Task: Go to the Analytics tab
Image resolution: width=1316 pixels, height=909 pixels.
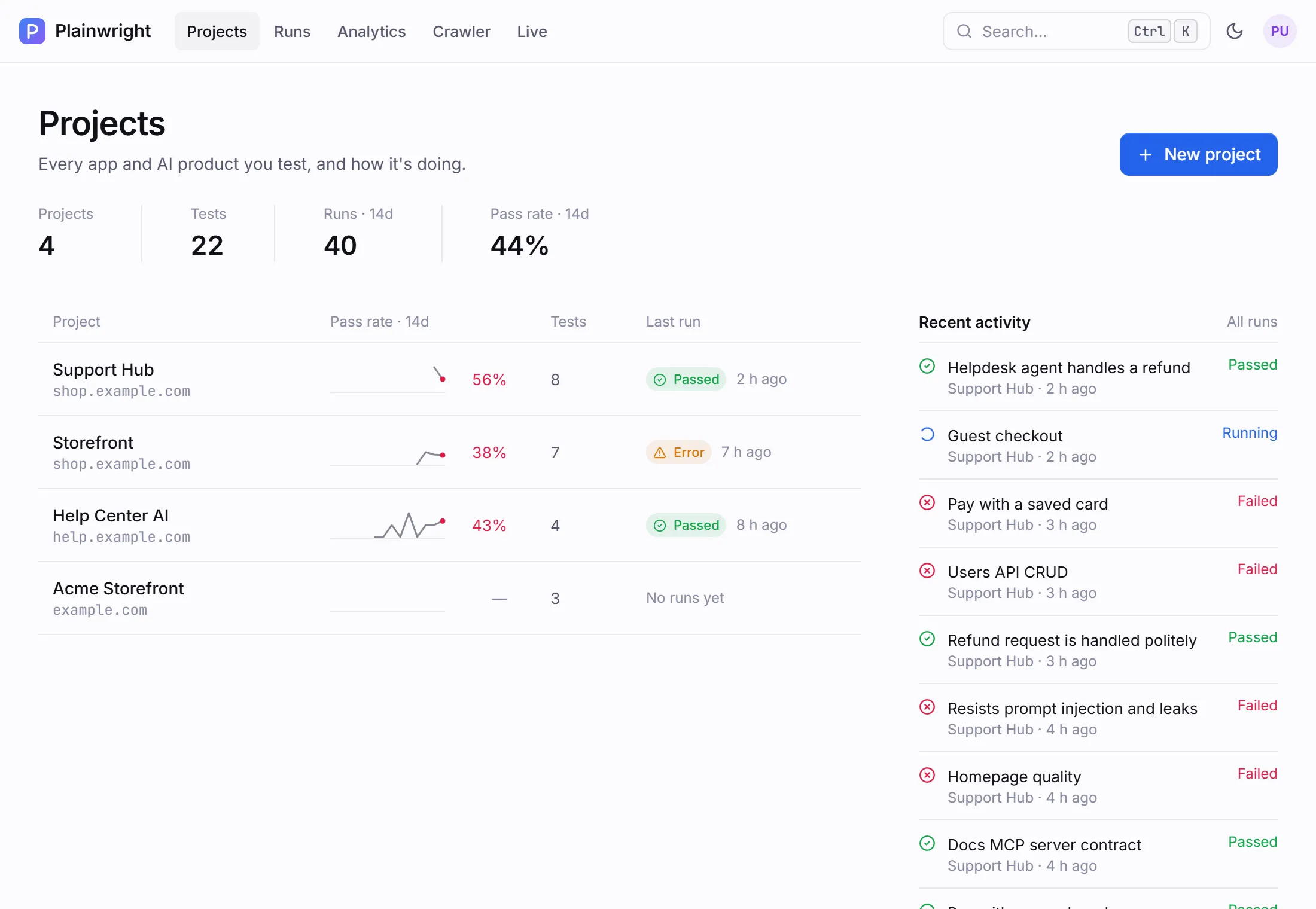Action: click(371, 31)
